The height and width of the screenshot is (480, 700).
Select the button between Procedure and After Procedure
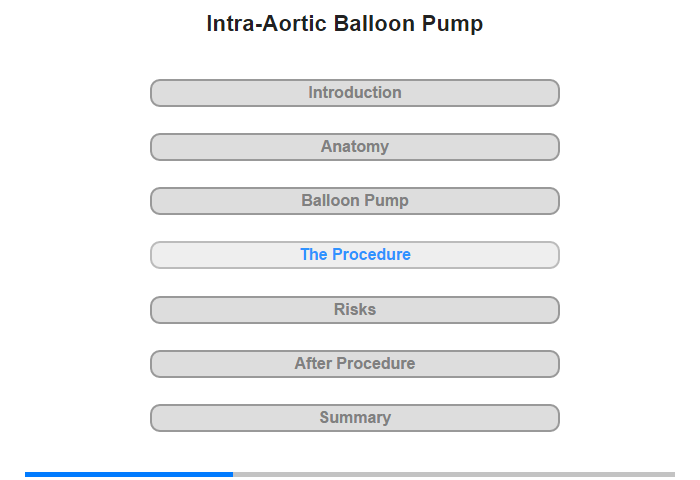354,310
